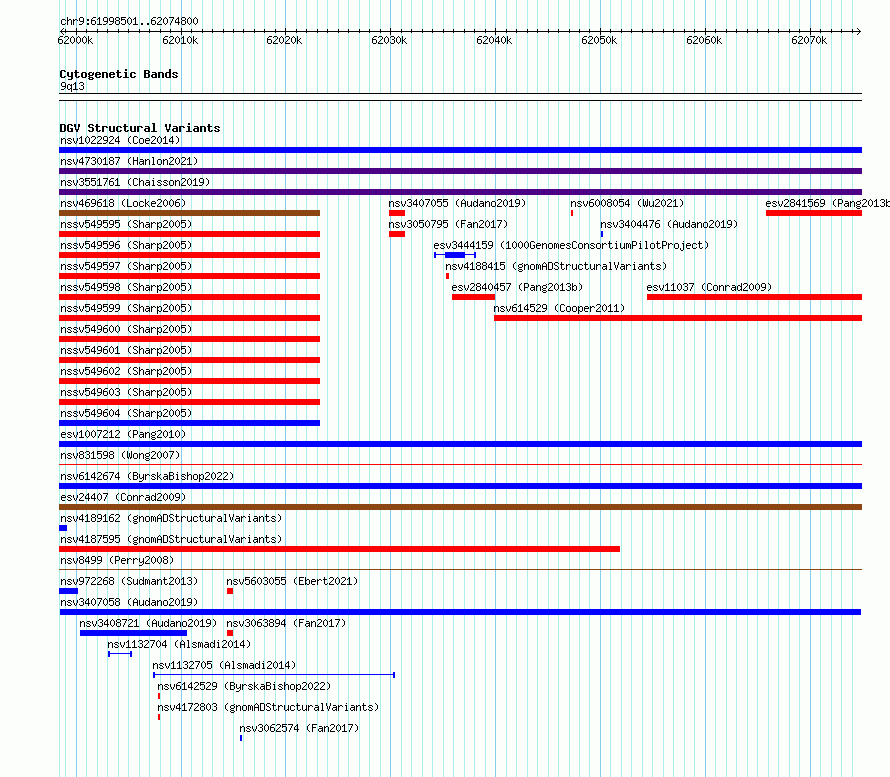Screen dimensions: 890x777
Task: Select nssv549597 (Sharp2005) label
Action: point(126,266)
